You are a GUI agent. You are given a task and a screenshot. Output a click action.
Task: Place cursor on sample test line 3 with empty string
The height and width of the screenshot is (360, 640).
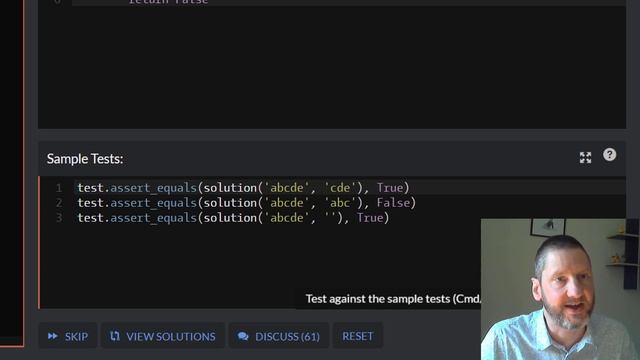click(233, 218)
